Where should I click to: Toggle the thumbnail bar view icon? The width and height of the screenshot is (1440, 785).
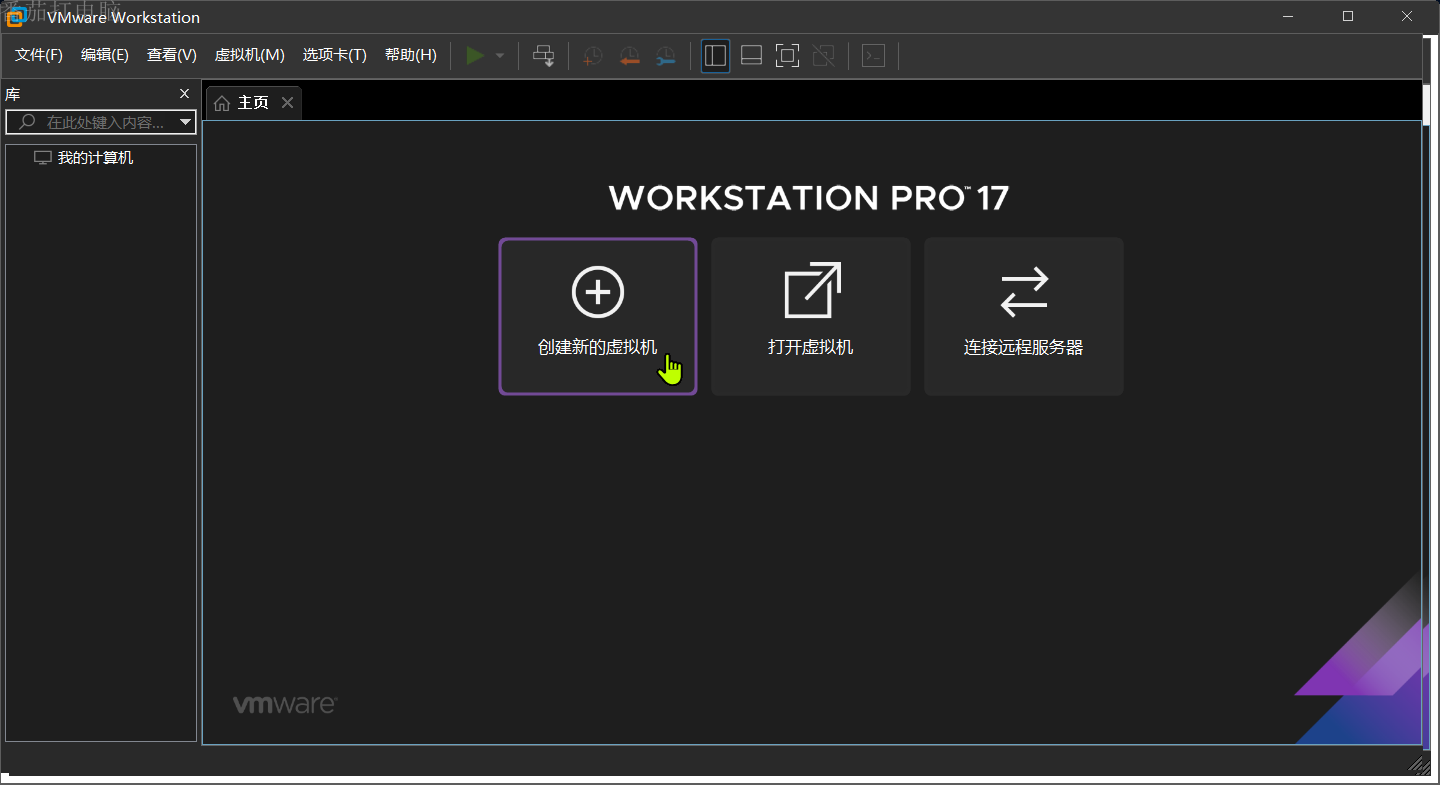(751, 56)
